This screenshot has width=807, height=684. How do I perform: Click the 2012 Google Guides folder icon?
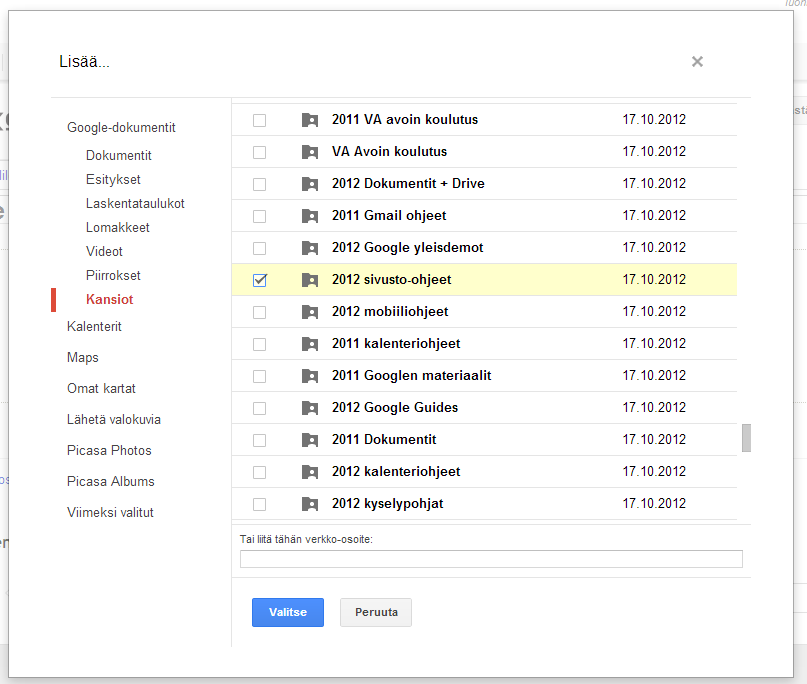coord(310,408)
